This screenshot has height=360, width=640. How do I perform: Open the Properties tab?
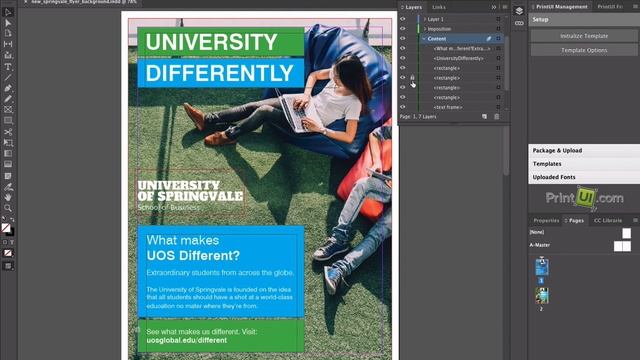coord(546,220)
